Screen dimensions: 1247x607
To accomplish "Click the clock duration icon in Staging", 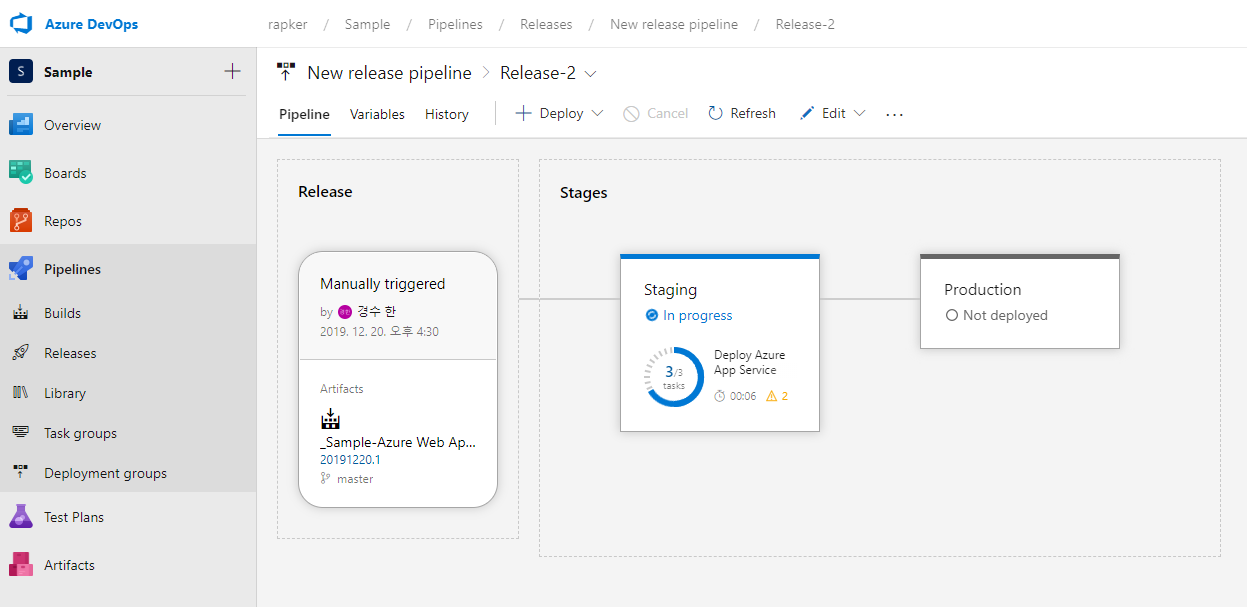I will [720, 396].
